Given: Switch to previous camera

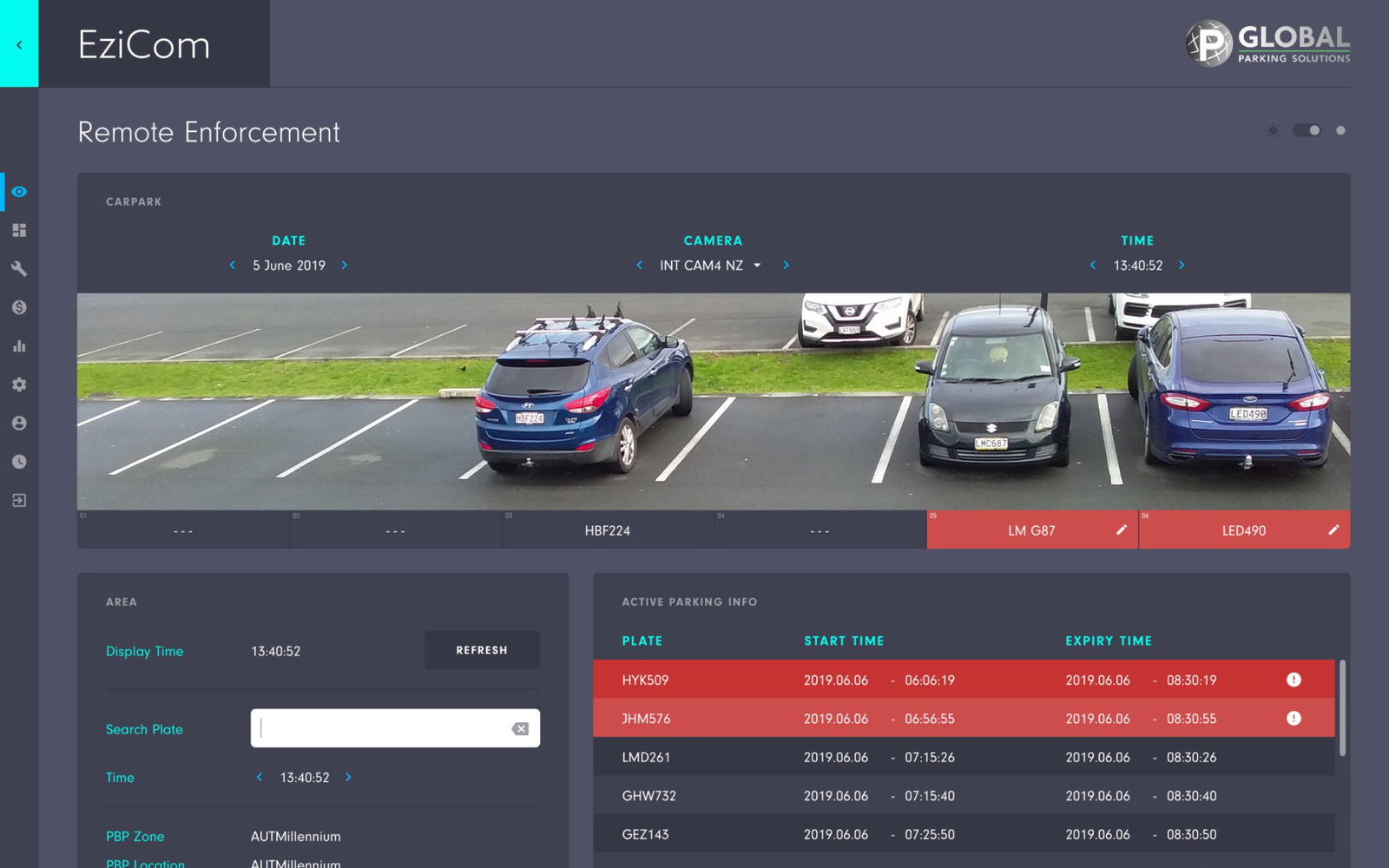Looking at the screenshot, I should 640,265.
